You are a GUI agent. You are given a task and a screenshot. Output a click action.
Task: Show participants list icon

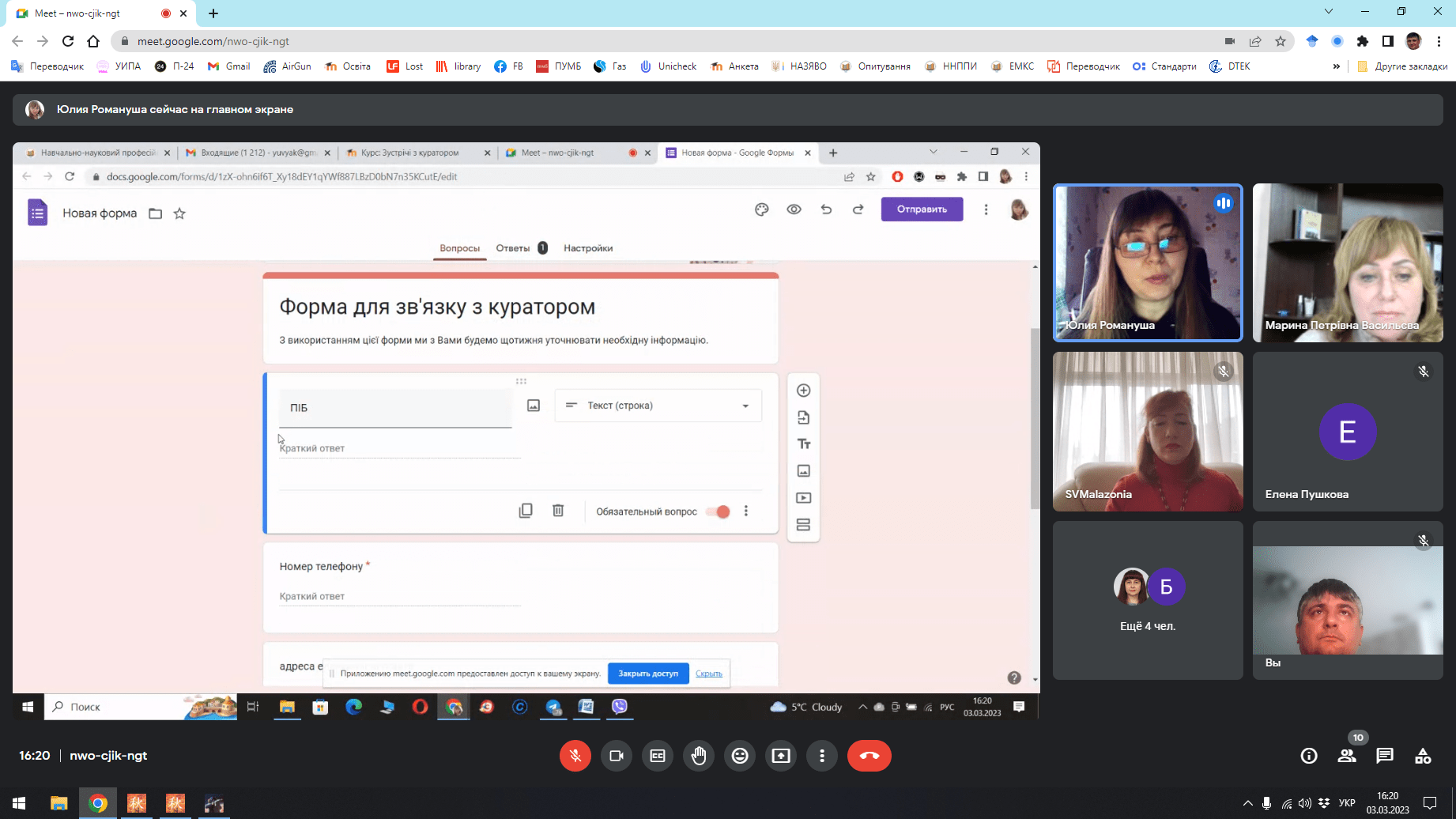(x=1347, y=756)
